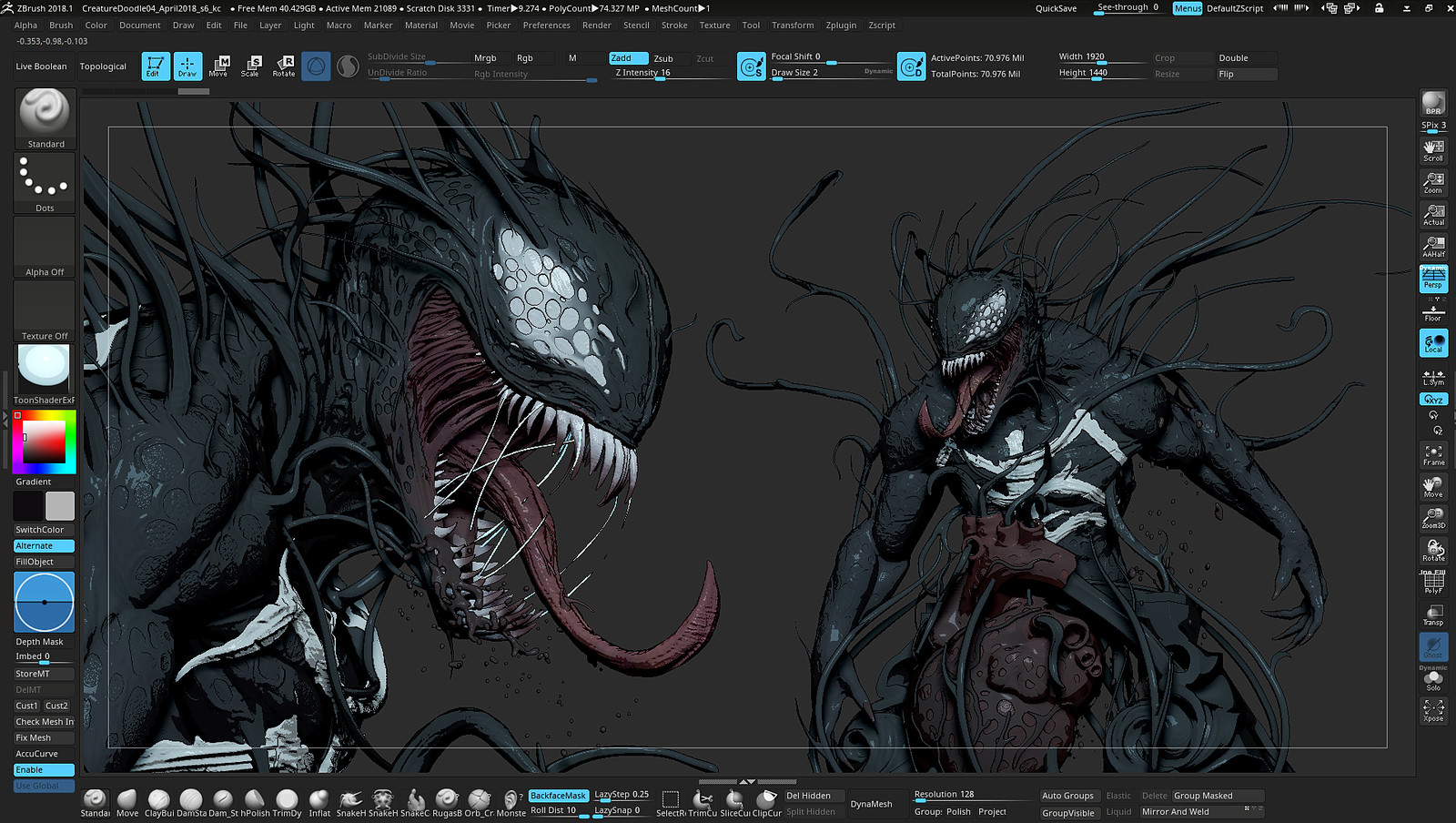Select the Draw mode icon
The image size is (1456, 823).
click(187, 66)
